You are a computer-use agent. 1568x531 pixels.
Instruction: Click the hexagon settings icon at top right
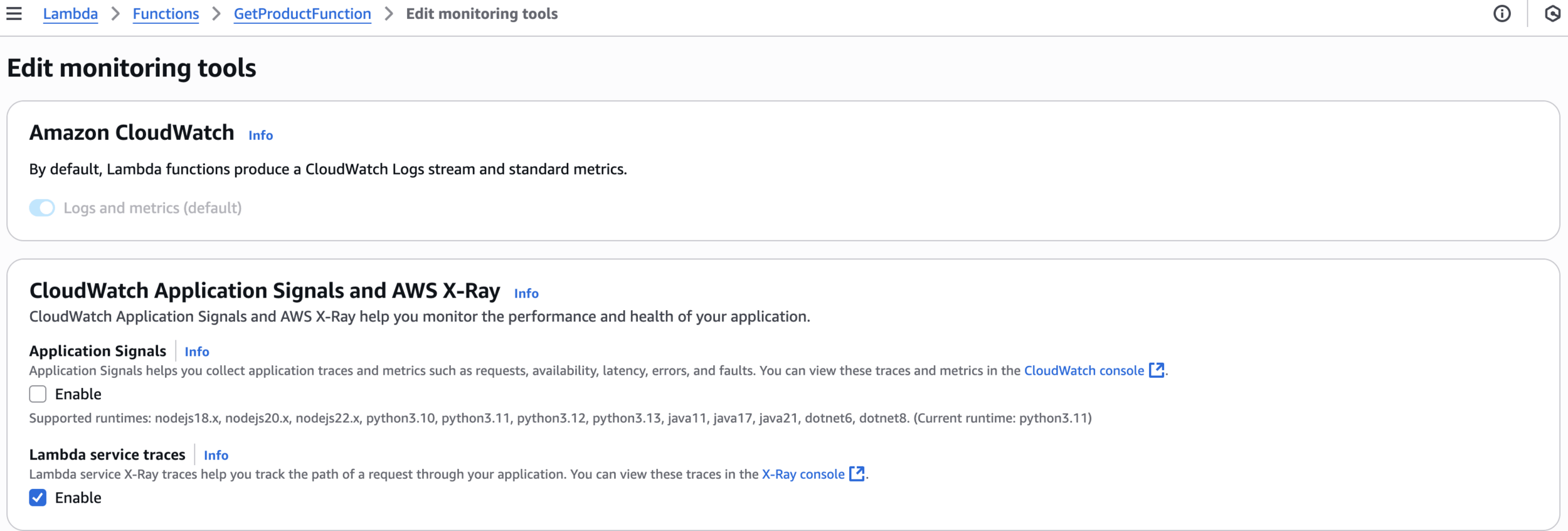1552,14
